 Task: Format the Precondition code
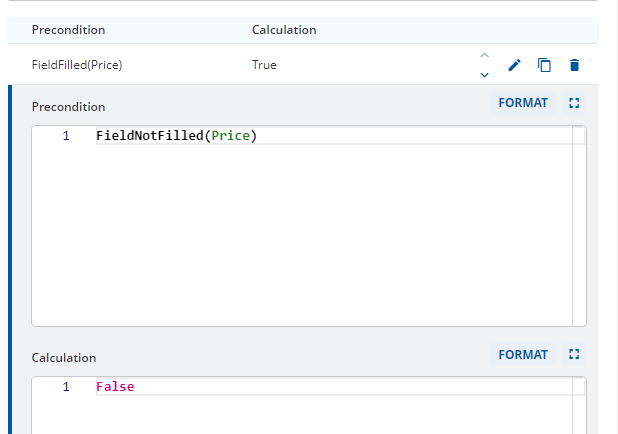[523, 103]
